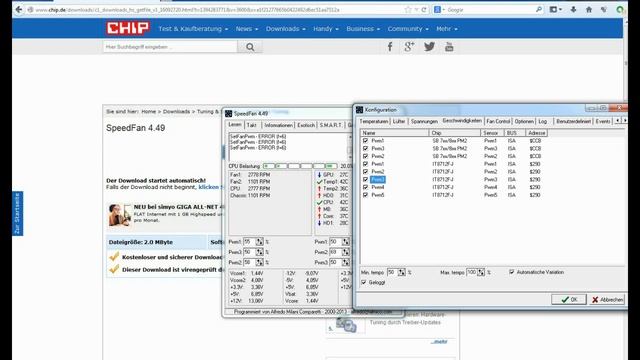640x360 pixels.
Task: Open the Benutzerdefiniert tab
Action: (573, 121)
